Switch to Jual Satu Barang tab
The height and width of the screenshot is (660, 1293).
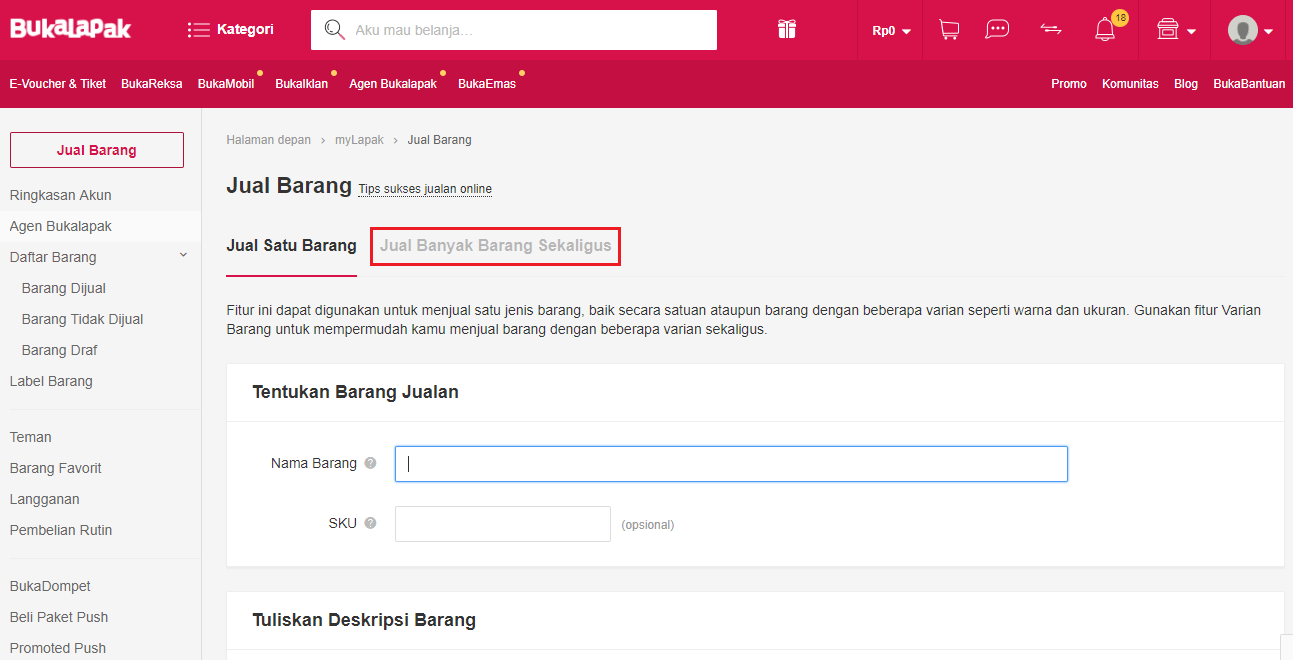292,246
